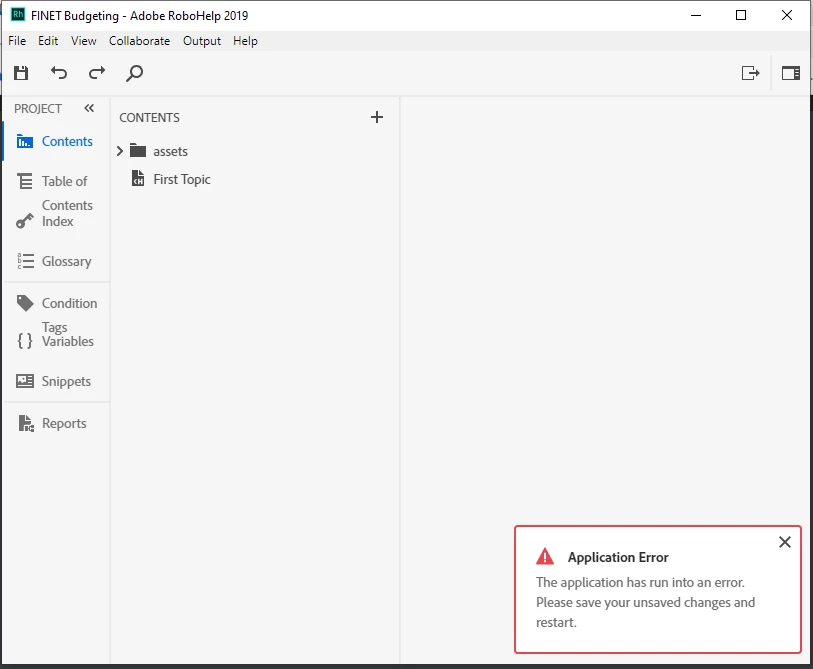Click the Snippets label in sidebar
Screen dimensions: 813x669
(x=66, y=382)
